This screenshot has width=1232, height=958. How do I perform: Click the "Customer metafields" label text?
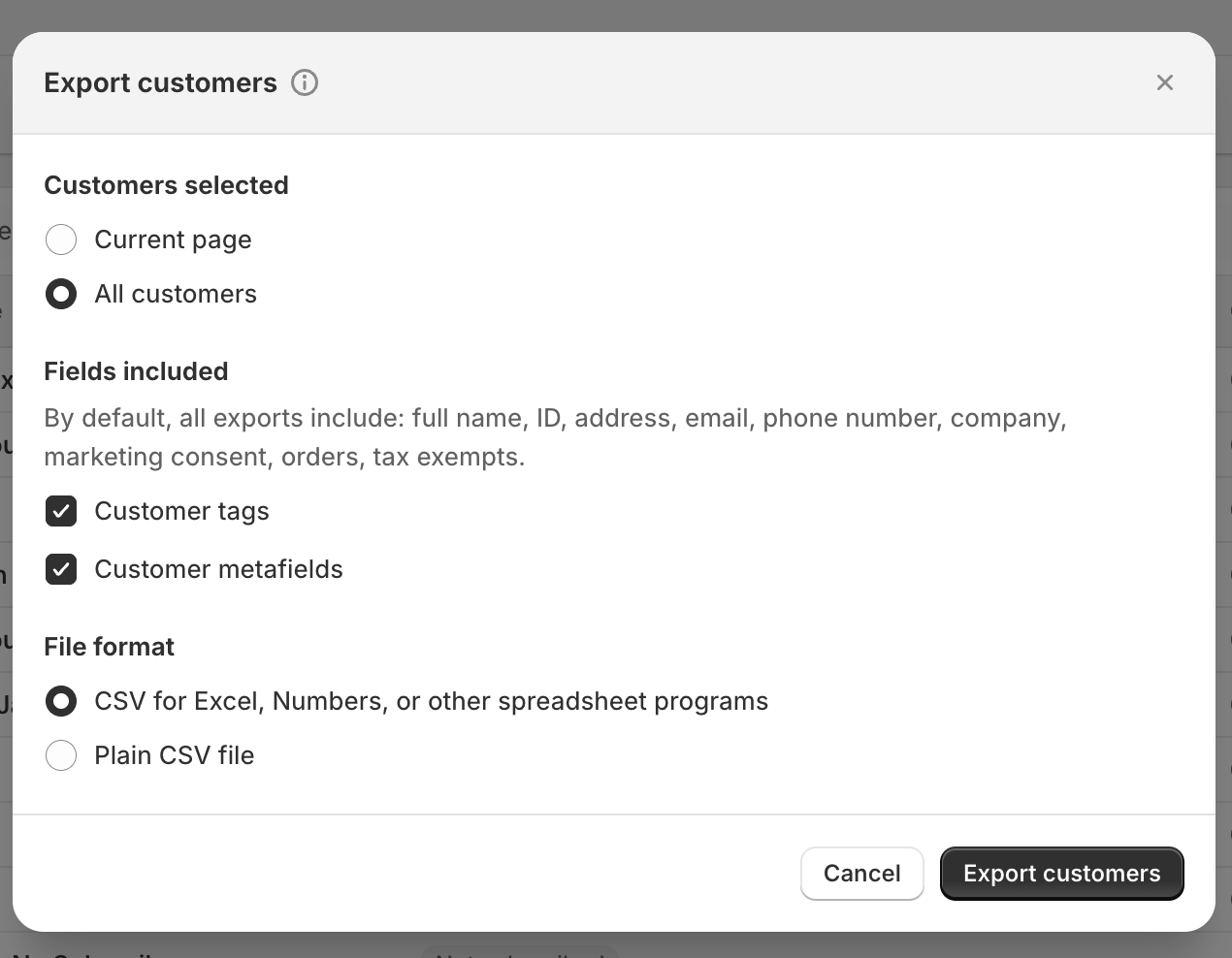pos(218,569)
